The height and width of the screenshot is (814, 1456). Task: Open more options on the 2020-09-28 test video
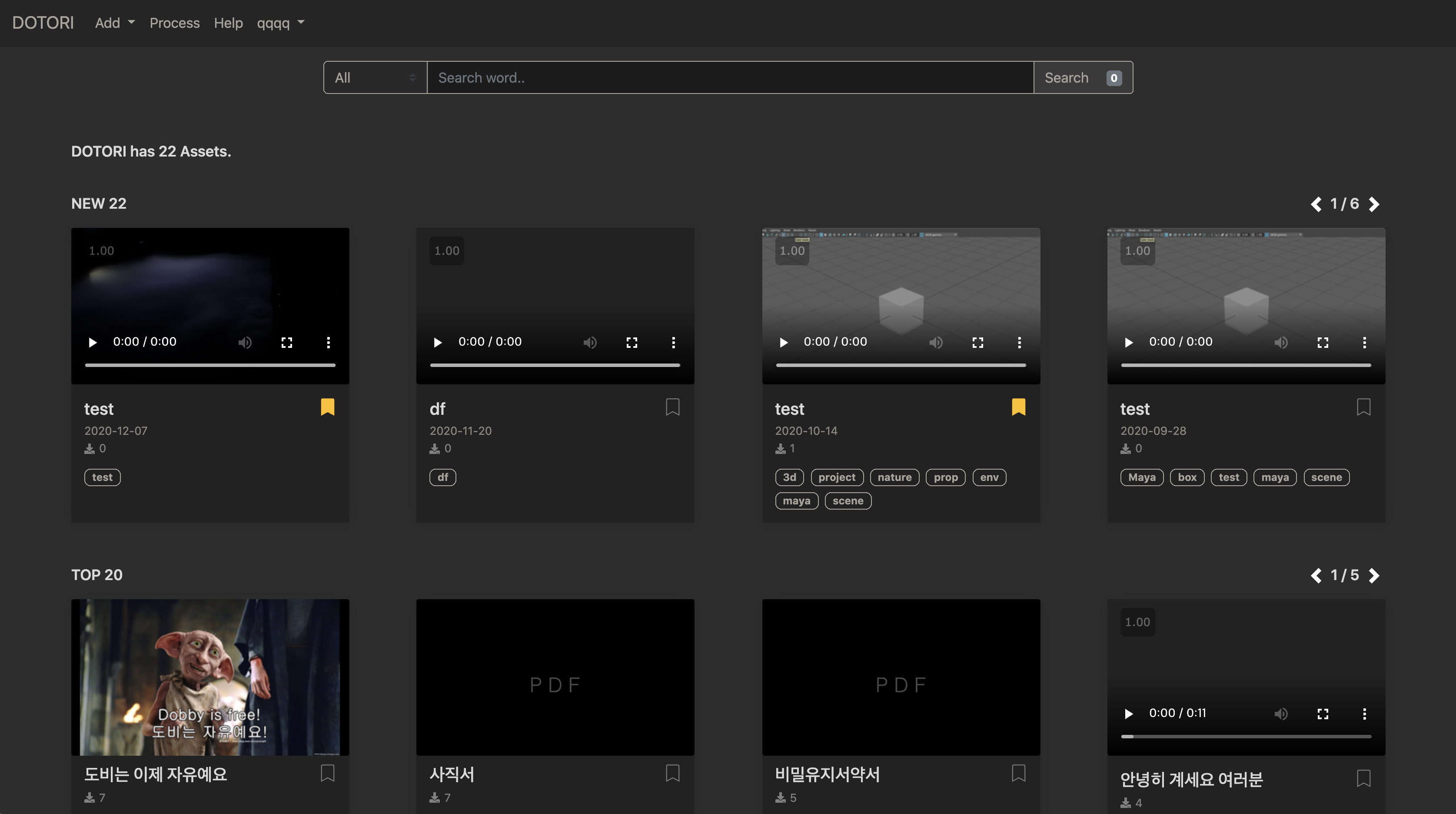click(x=1364, y=342)
